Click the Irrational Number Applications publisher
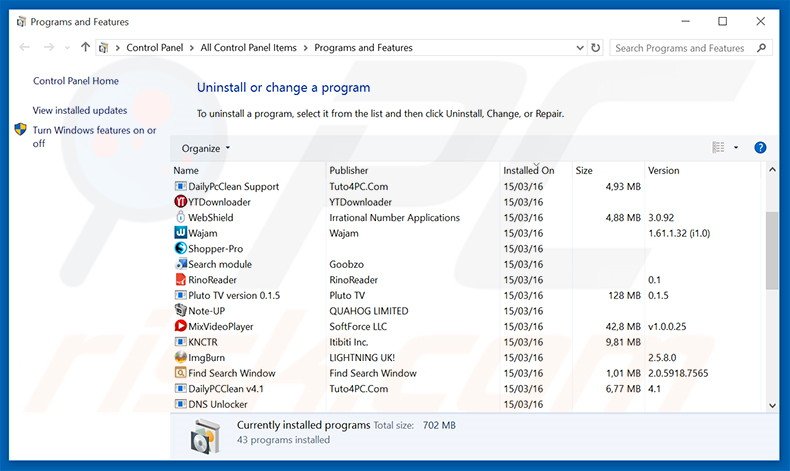 tap(394, 218)
